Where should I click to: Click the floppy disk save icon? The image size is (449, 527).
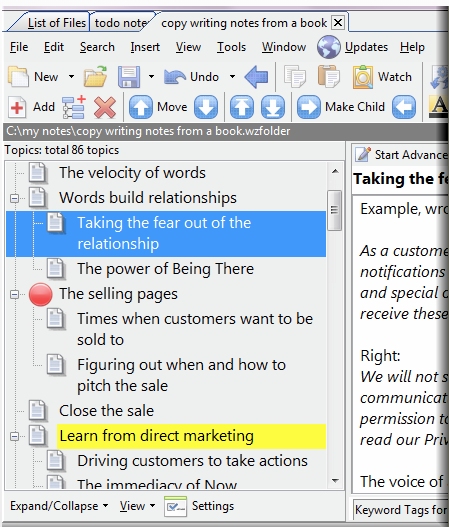coord(129,77)
